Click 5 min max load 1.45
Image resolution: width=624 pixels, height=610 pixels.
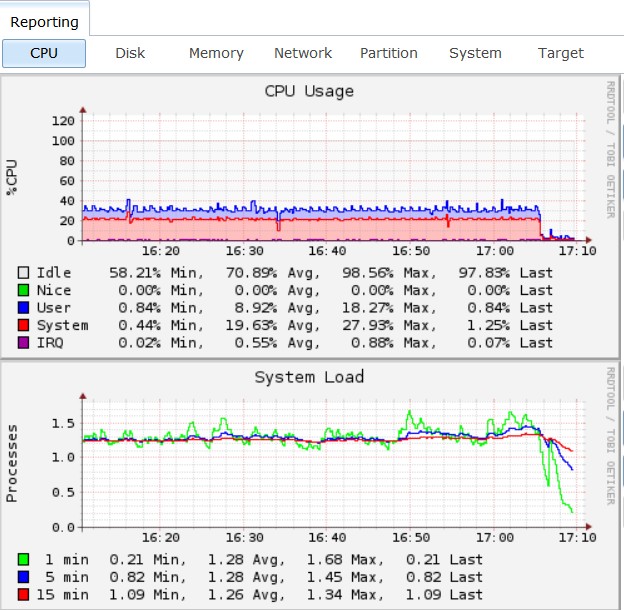click(324, 577)
